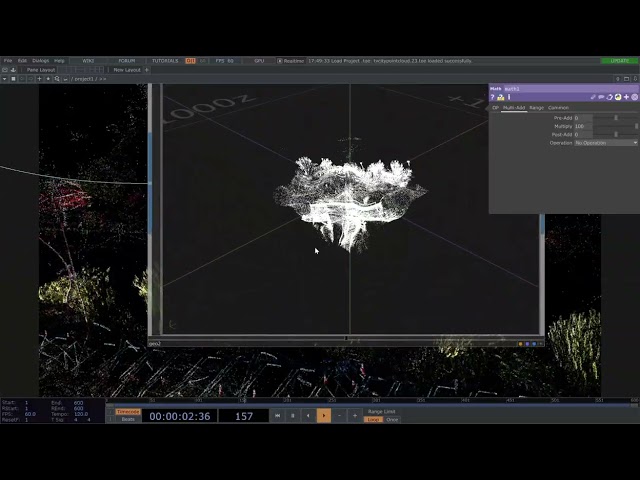Switch to the Range parameter tab
The width and height of the screenshot is (640, 480).
(x=536, y=108)
